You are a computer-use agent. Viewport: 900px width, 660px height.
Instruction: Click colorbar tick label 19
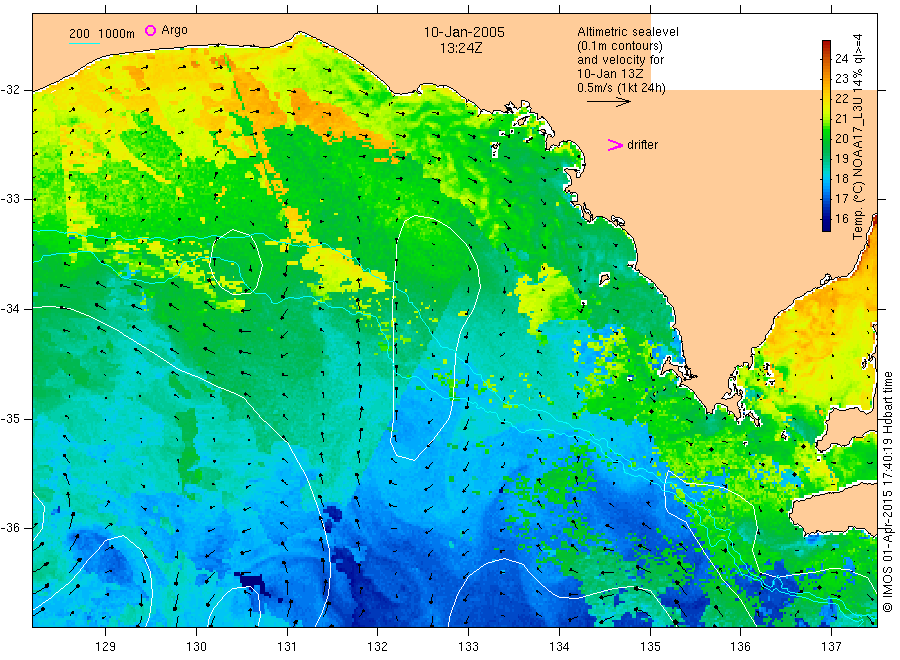coord(841,158)
